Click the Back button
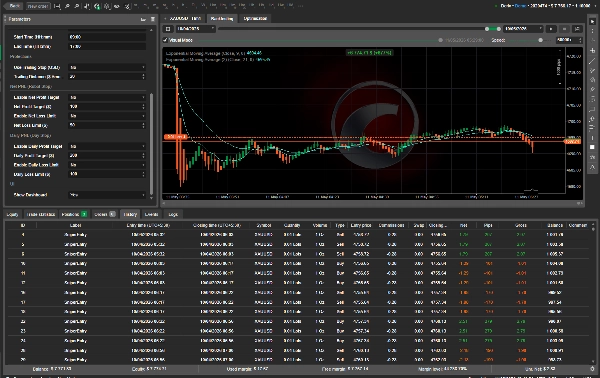Viewport: 600px width, 378px height. (14, 6)
